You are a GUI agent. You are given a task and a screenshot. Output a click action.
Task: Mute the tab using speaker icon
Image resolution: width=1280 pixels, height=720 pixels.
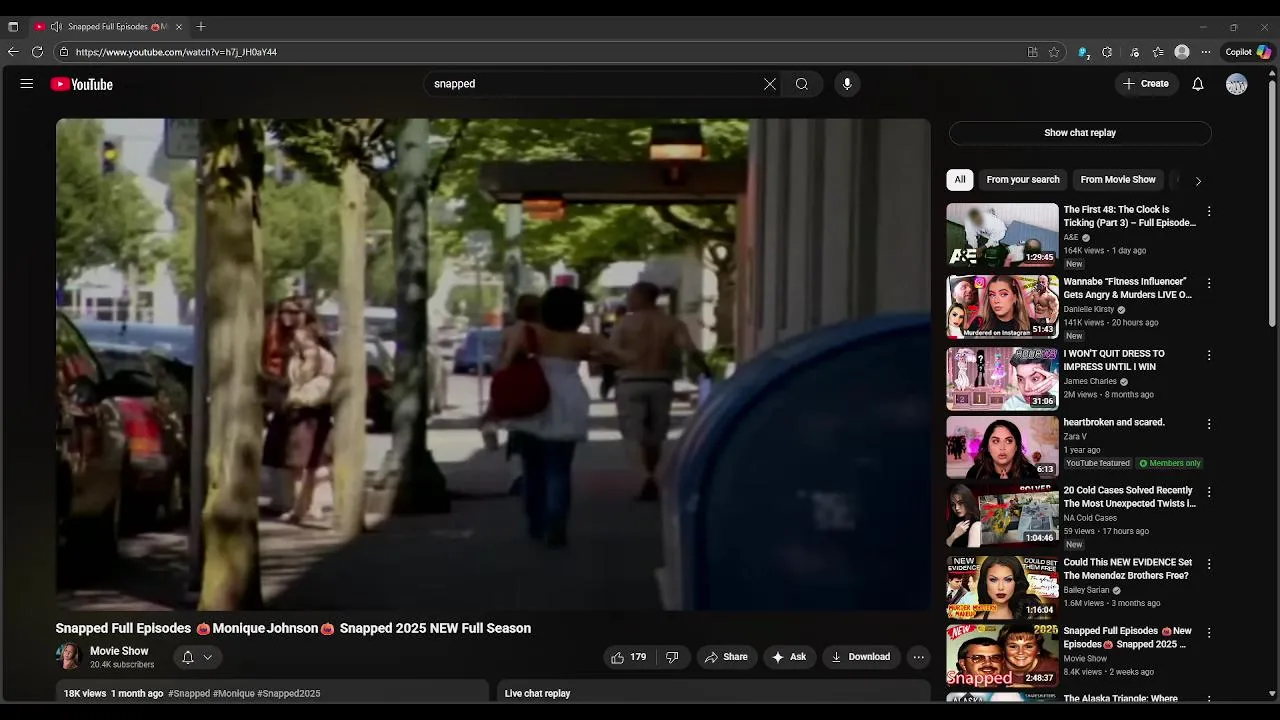pyautogui.click(x=56, y=27)
